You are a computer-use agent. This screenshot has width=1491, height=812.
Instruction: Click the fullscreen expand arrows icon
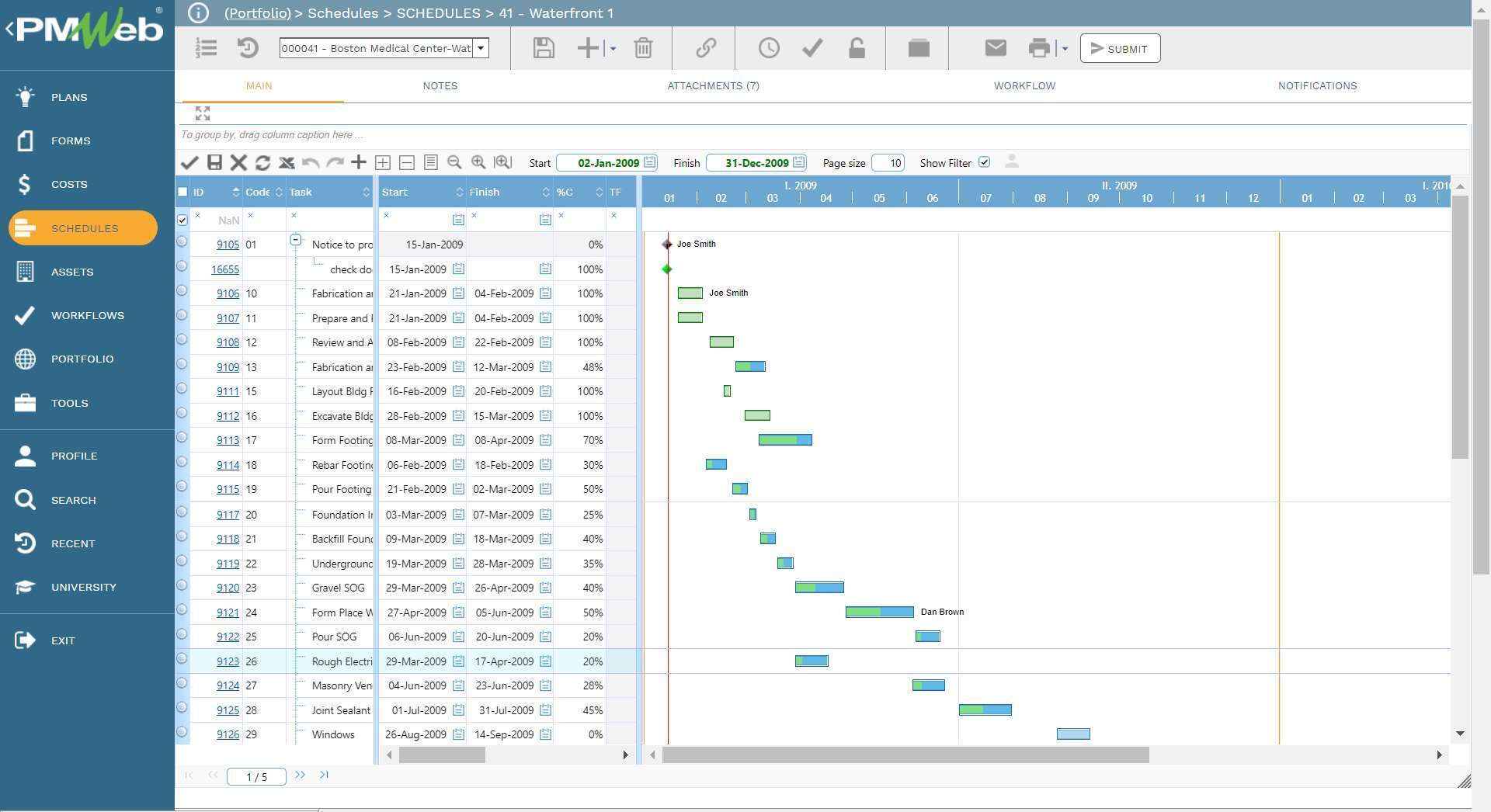(203, 113)
